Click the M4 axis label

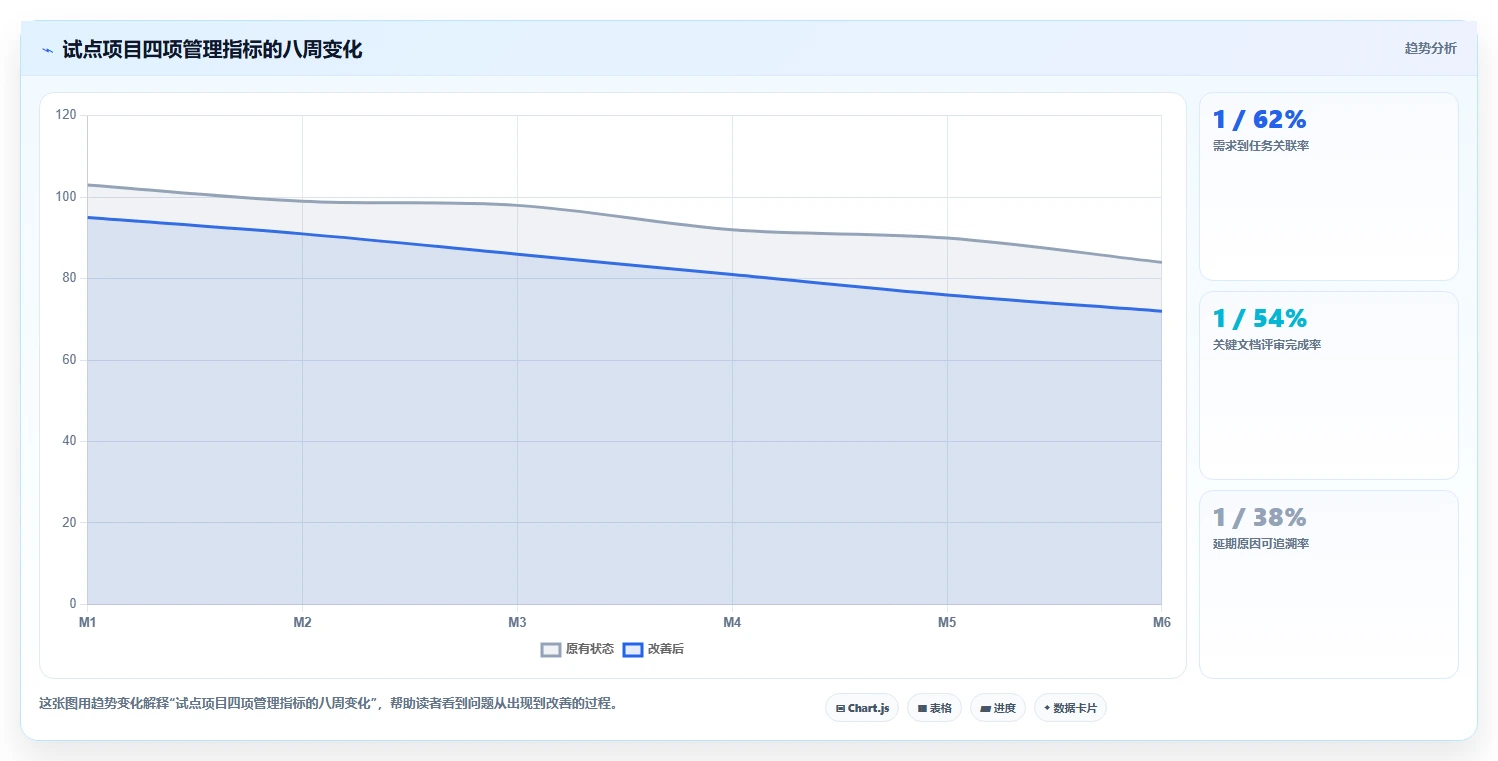pyautogui.click(x=732, y=622)
